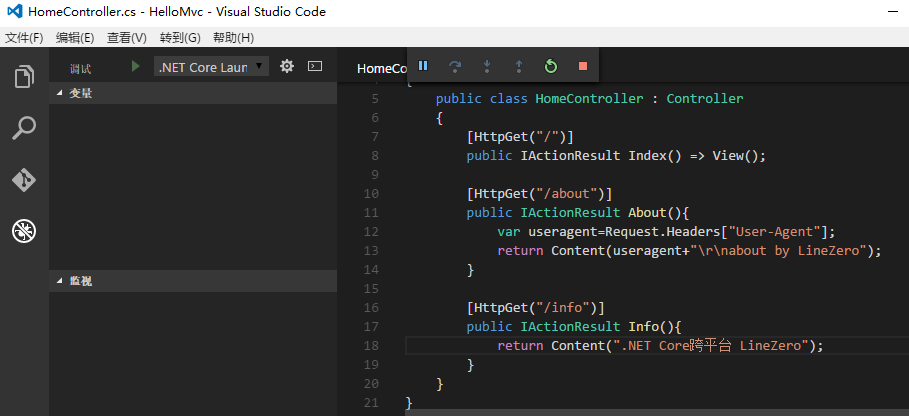This screenshot has width=909, height=416.
Task: Click the Controller base class name
Action: (705, 98)
